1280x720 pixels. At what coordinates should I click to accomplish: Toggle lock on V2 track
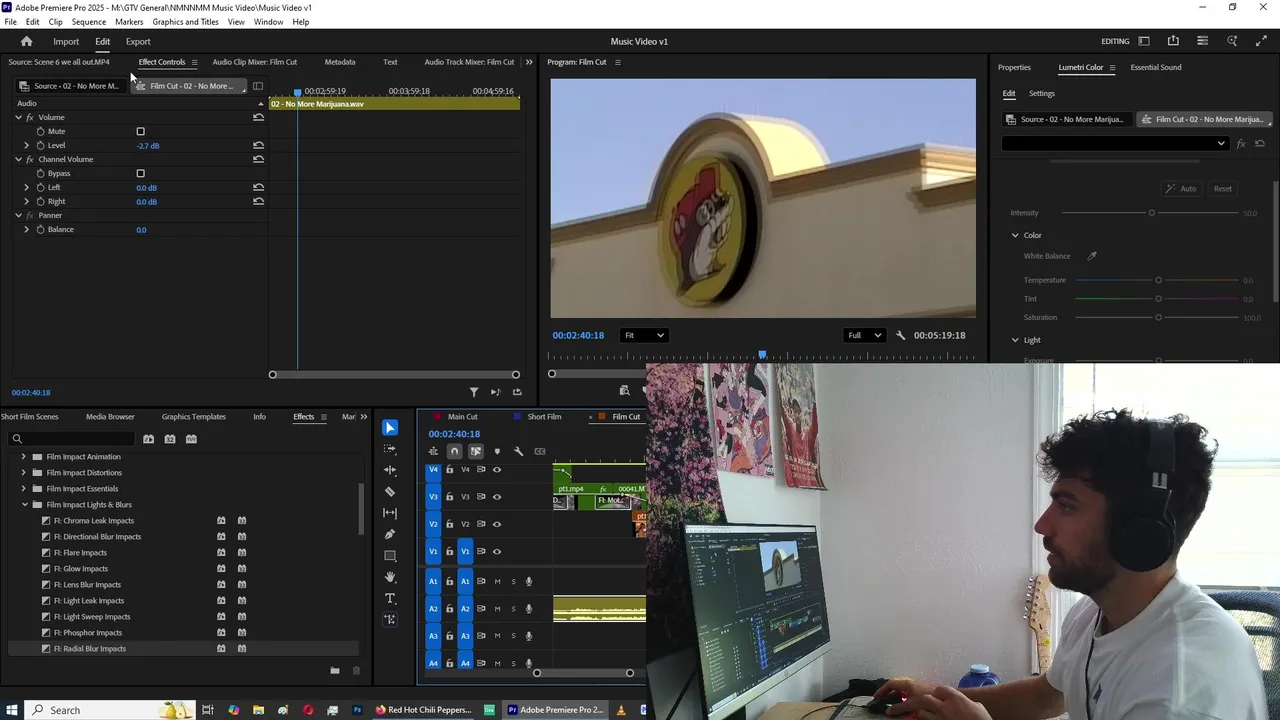pos(450,524)
